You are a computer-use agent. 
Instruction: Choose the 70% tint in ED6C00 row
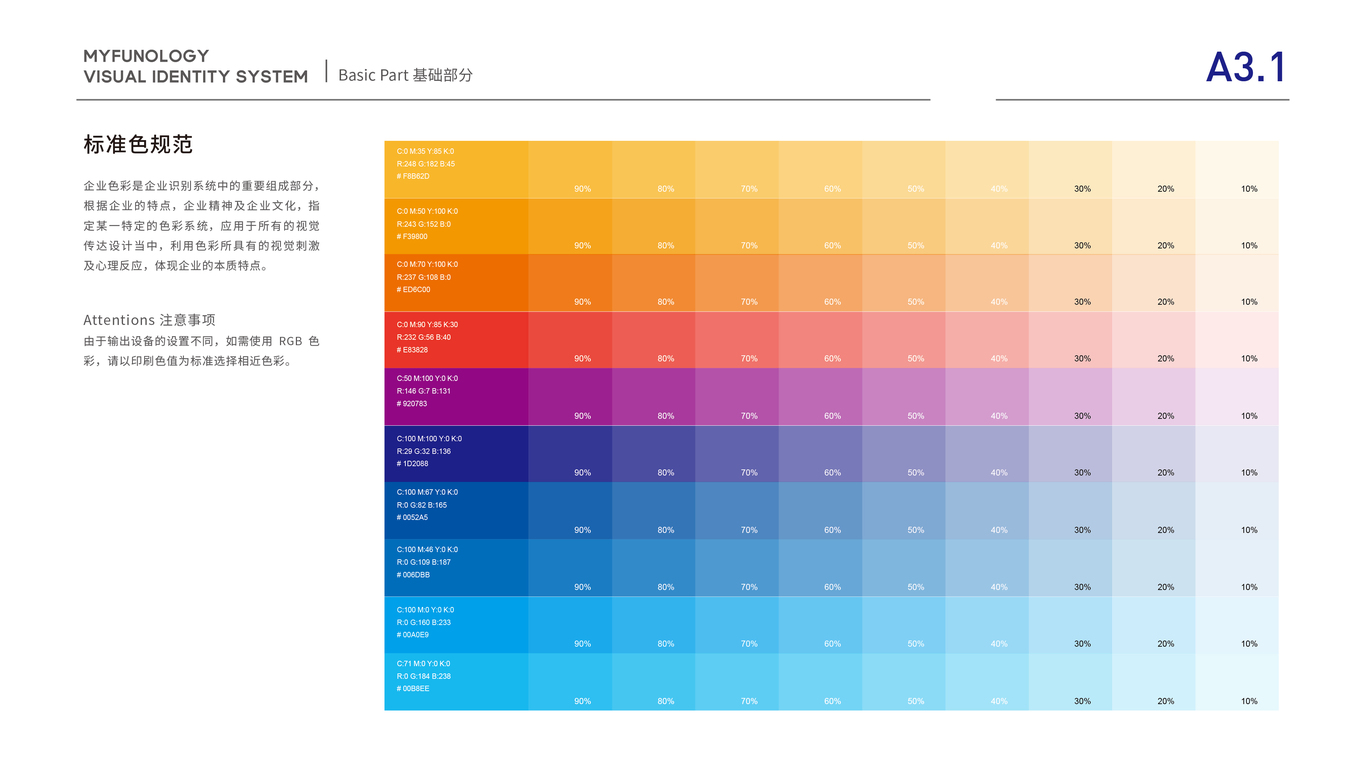(737, 283)
